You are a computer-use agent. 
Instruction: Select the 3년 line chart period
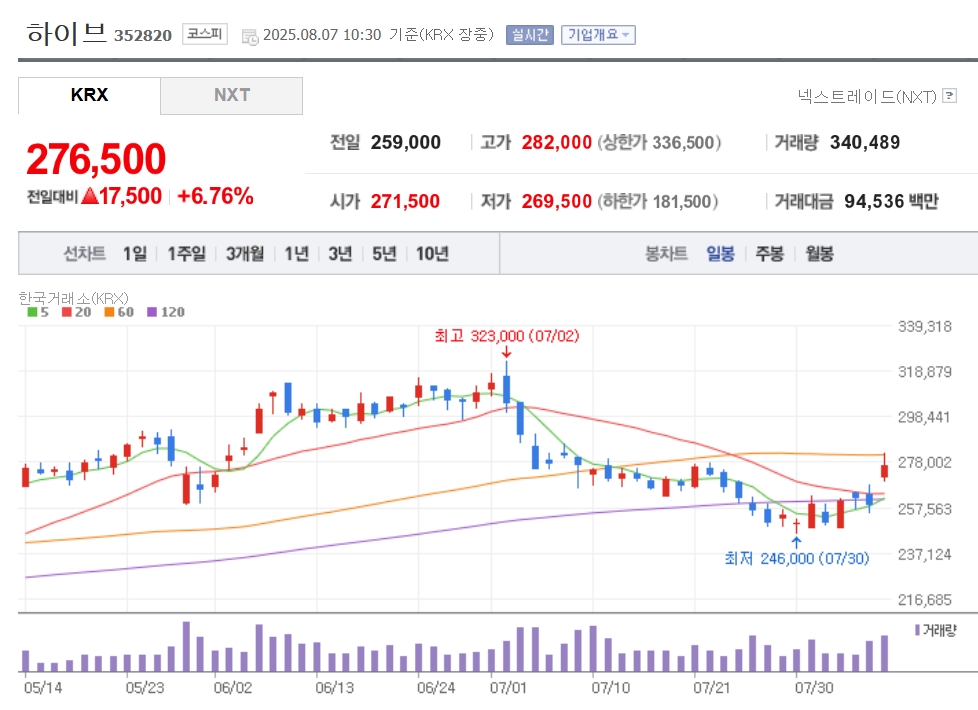click(340, 253)
